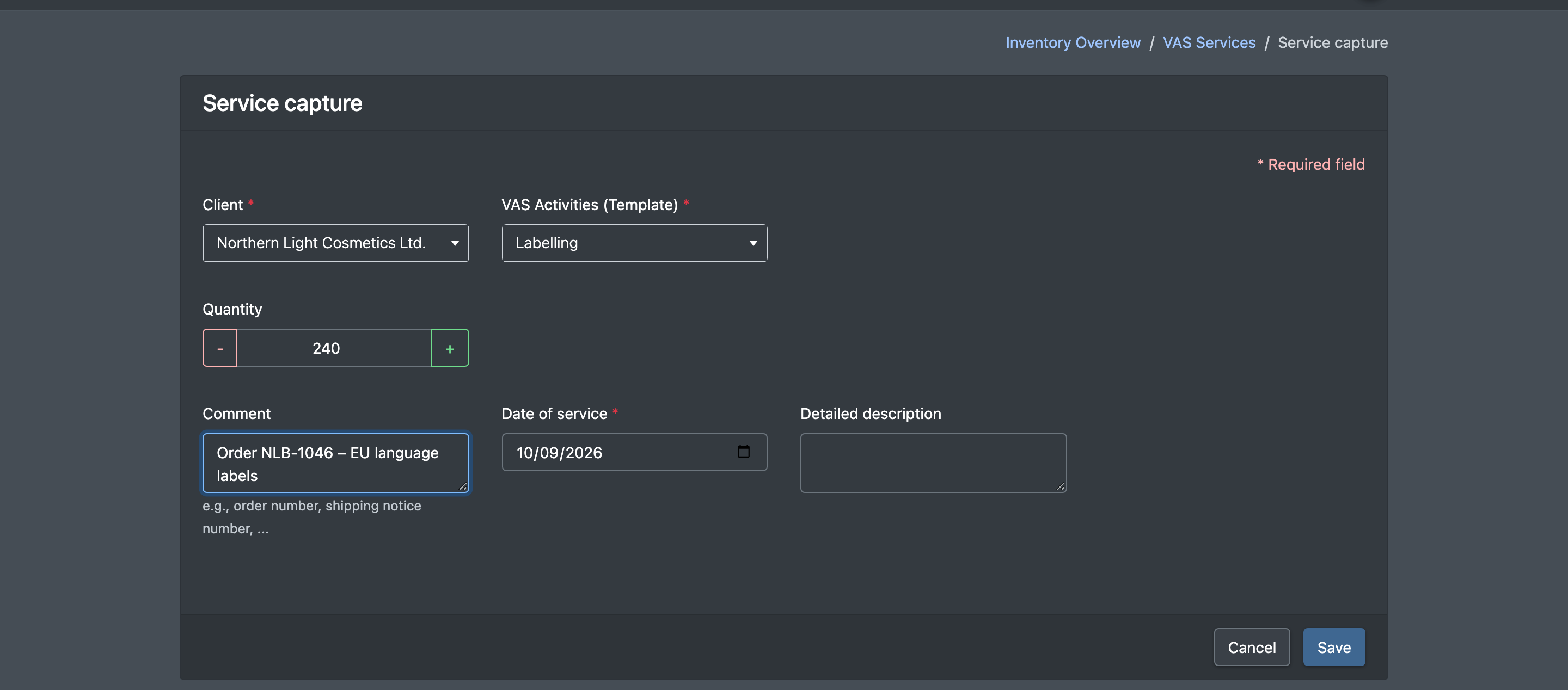Click the Detailed description text area
Screen dimensions: 1568x690
coord(933,463)
